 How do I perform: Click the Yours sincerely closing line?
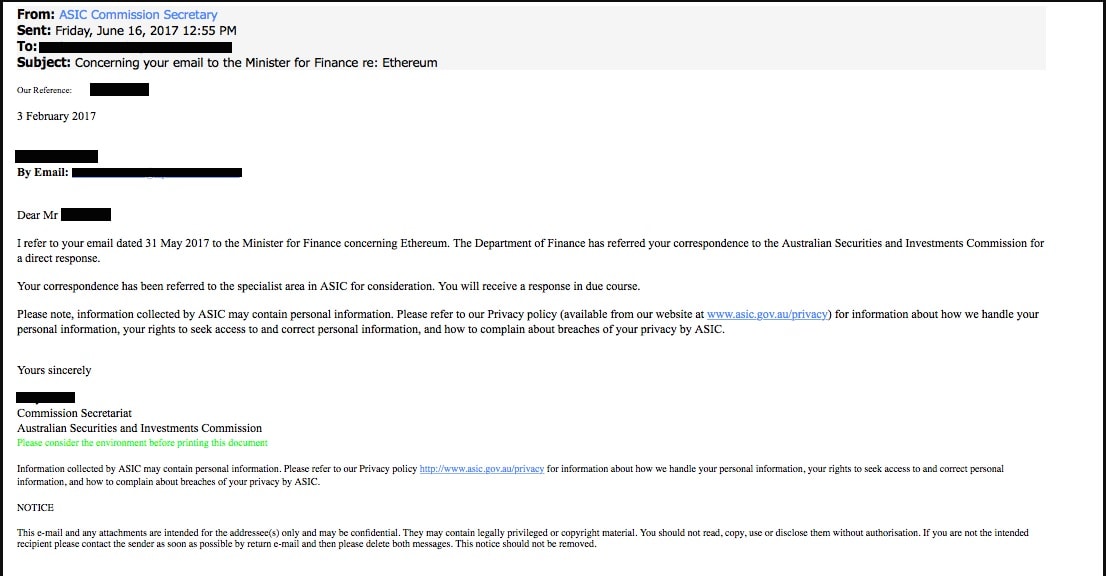coord(54,370)
